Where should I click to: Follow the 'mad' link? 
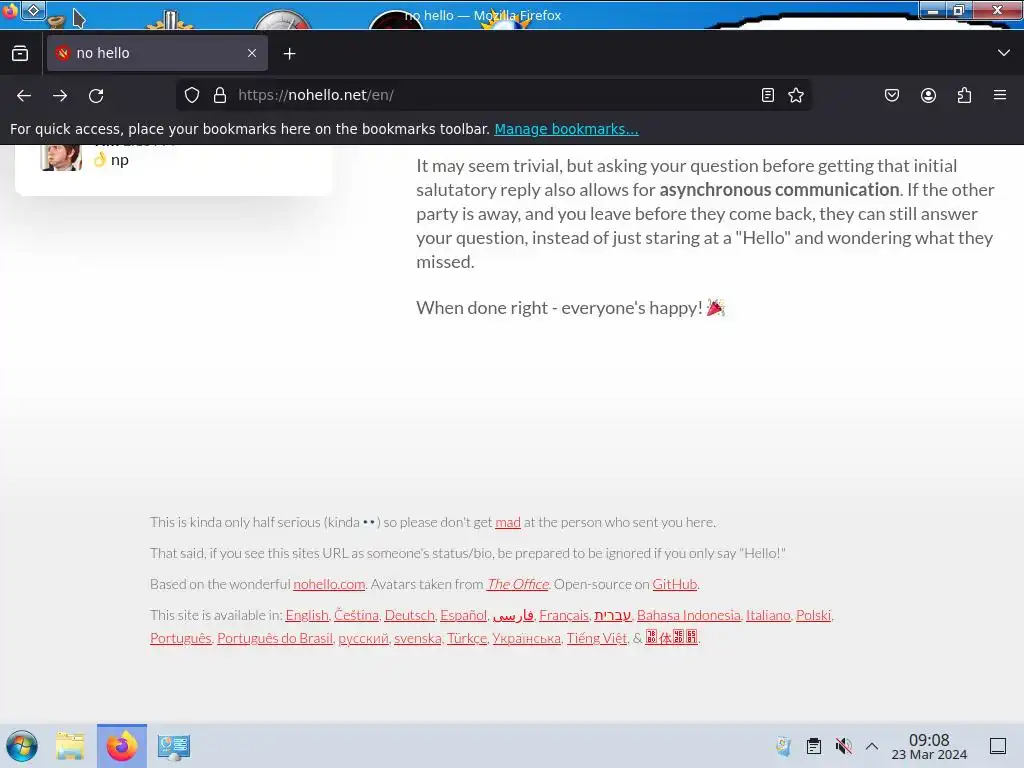[507, 522]
